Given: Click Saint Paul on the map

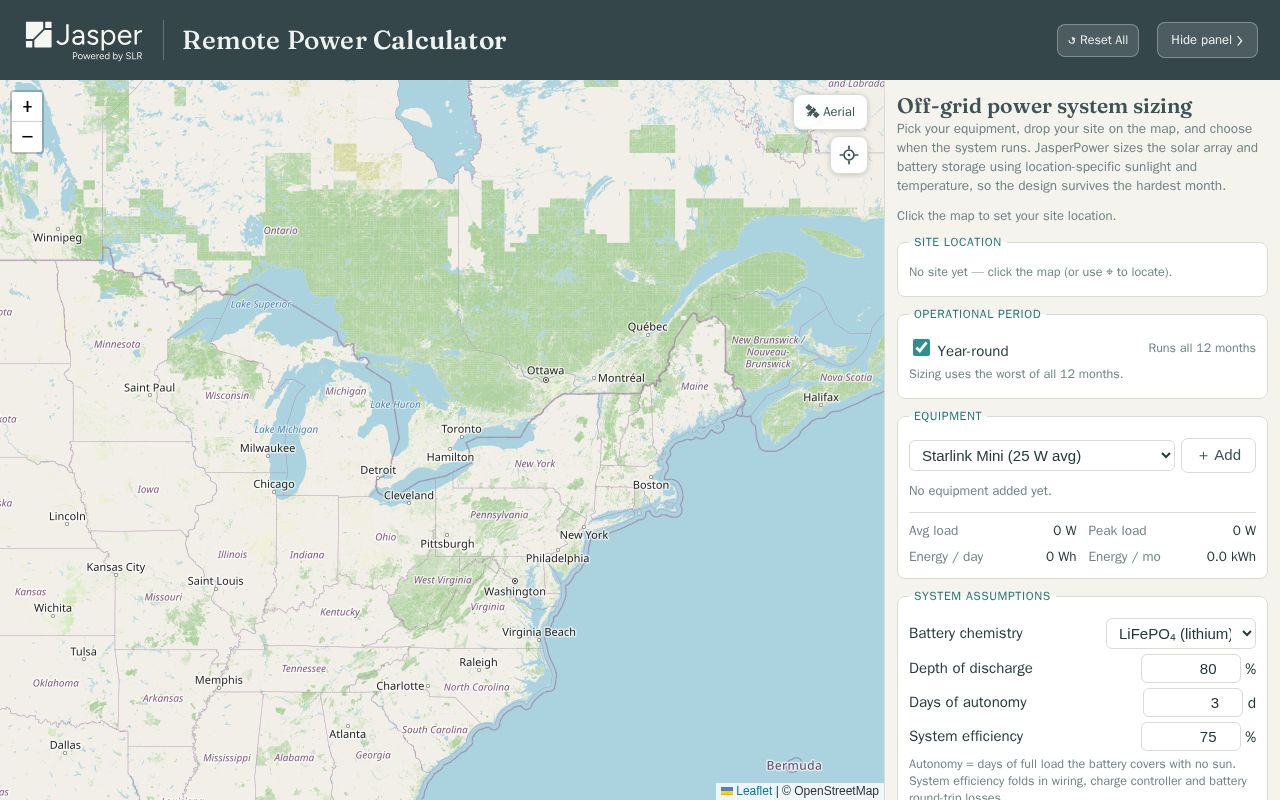Looking at the screenshot, I should point(150,388).
